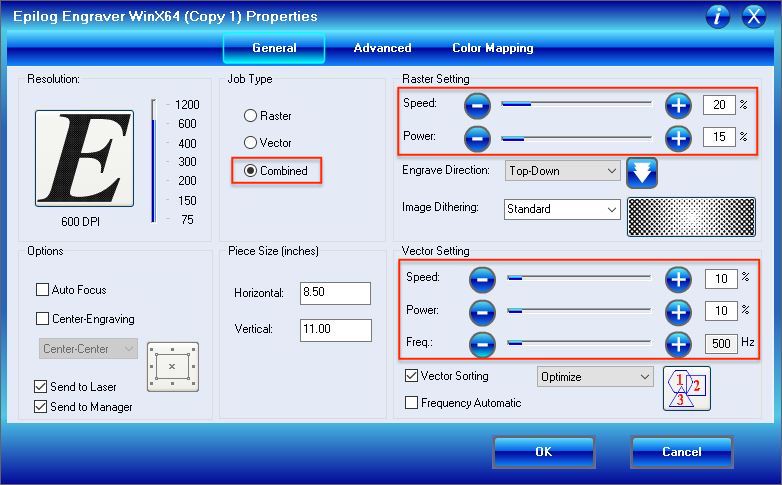Decrease Raster Speed with minus button

click(x=477, y=106)
